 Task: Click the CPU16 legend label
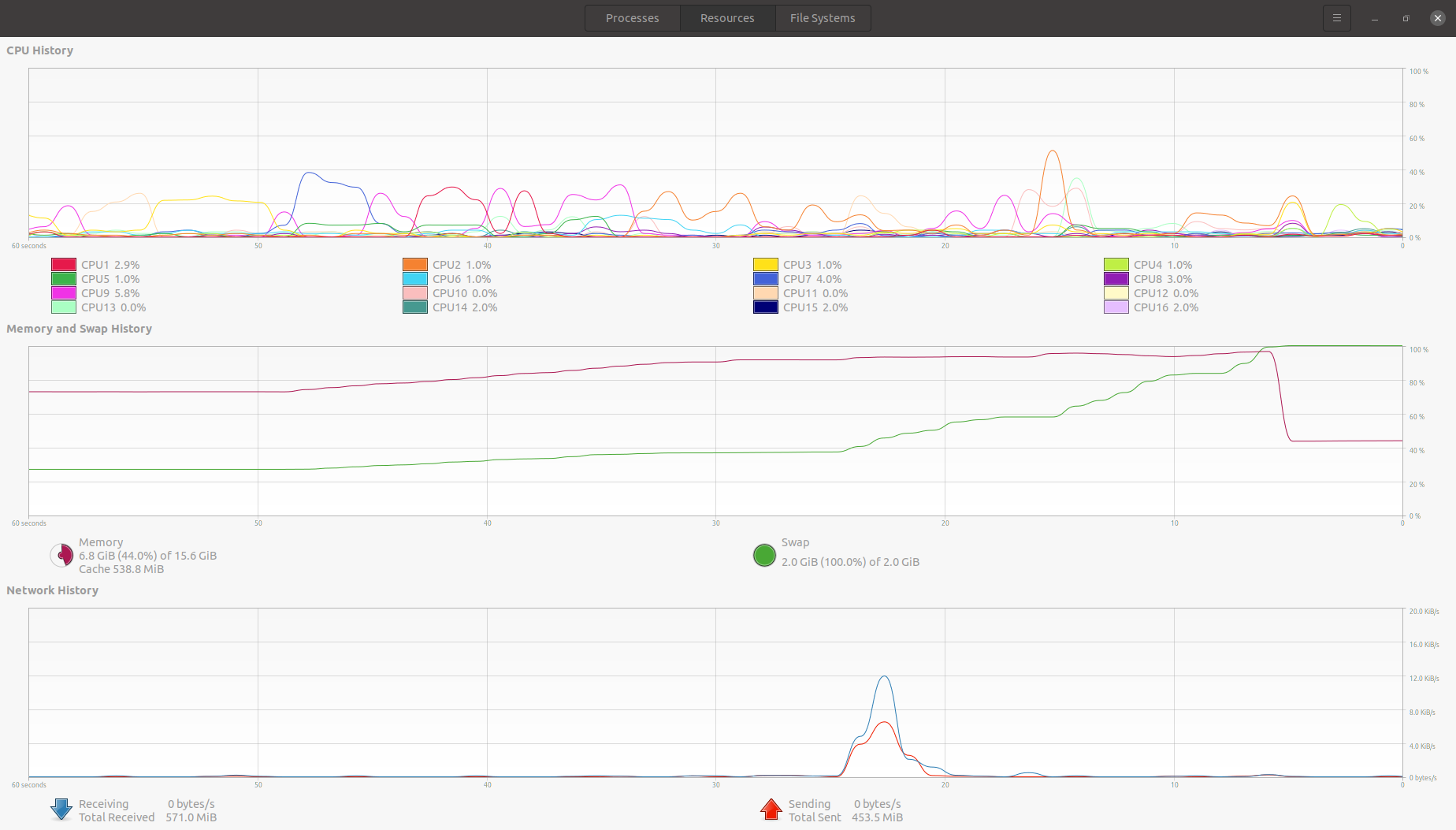[1165, 307]
